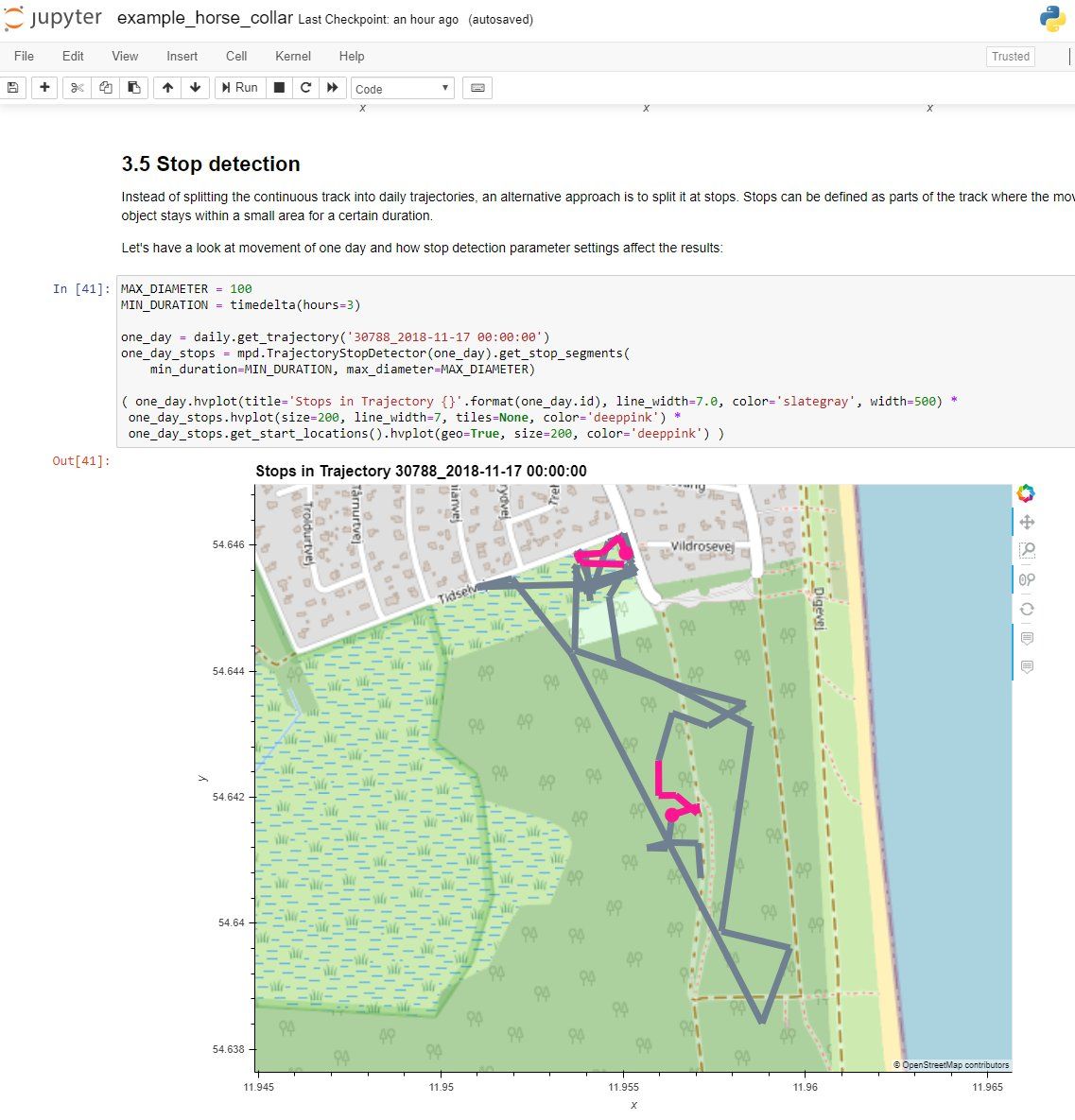Toggle the Wheel Zoom plot tool
This screenshot has width=1075, height=1120.
coord(1027,579)
